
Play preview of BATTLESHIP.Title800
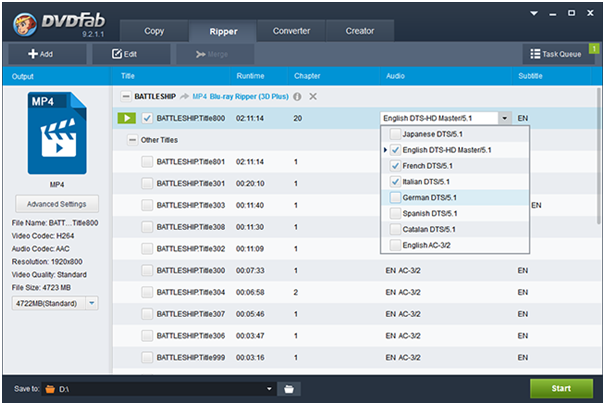pos(128,118)
